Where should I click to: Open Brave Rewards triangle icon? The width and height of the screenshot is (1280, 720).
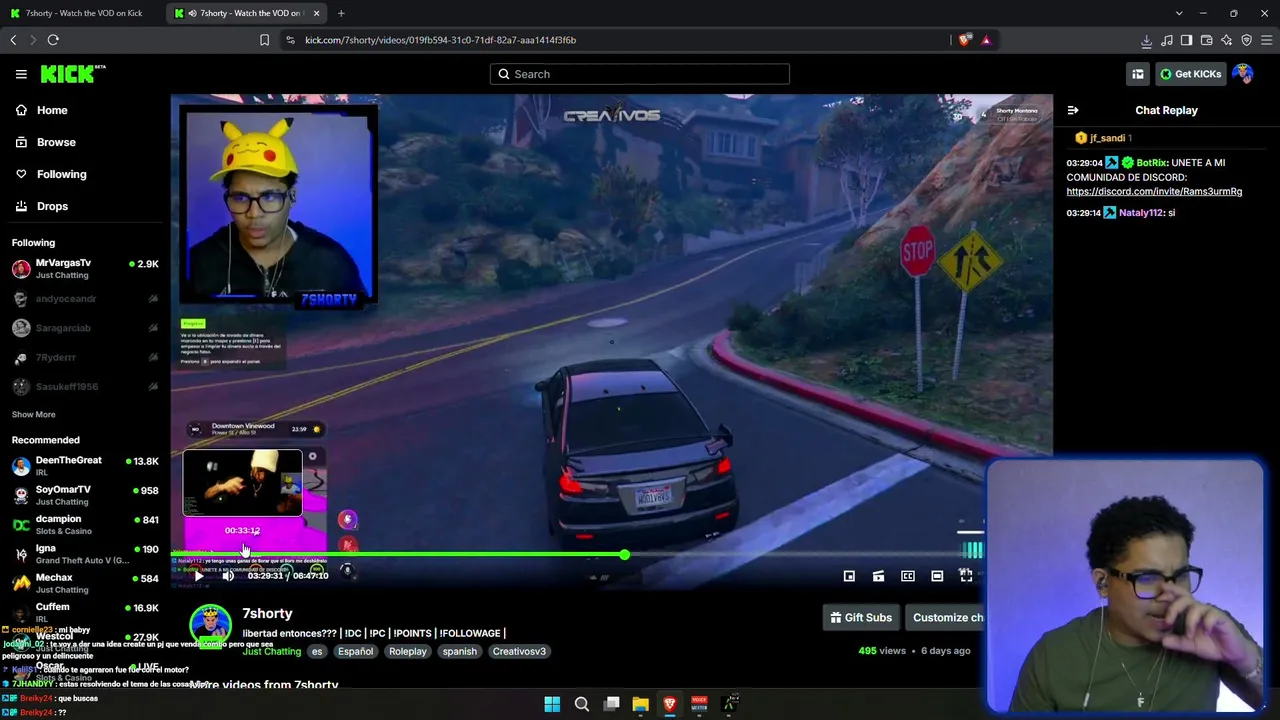click(x=986, y=40)
